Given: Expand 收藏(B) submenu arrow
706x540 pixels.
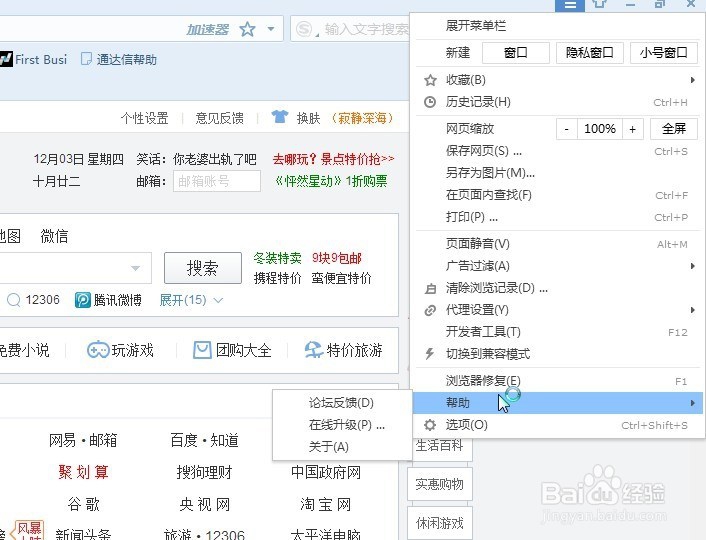Looking at the screenshot, I should click(x=693, y=80).
